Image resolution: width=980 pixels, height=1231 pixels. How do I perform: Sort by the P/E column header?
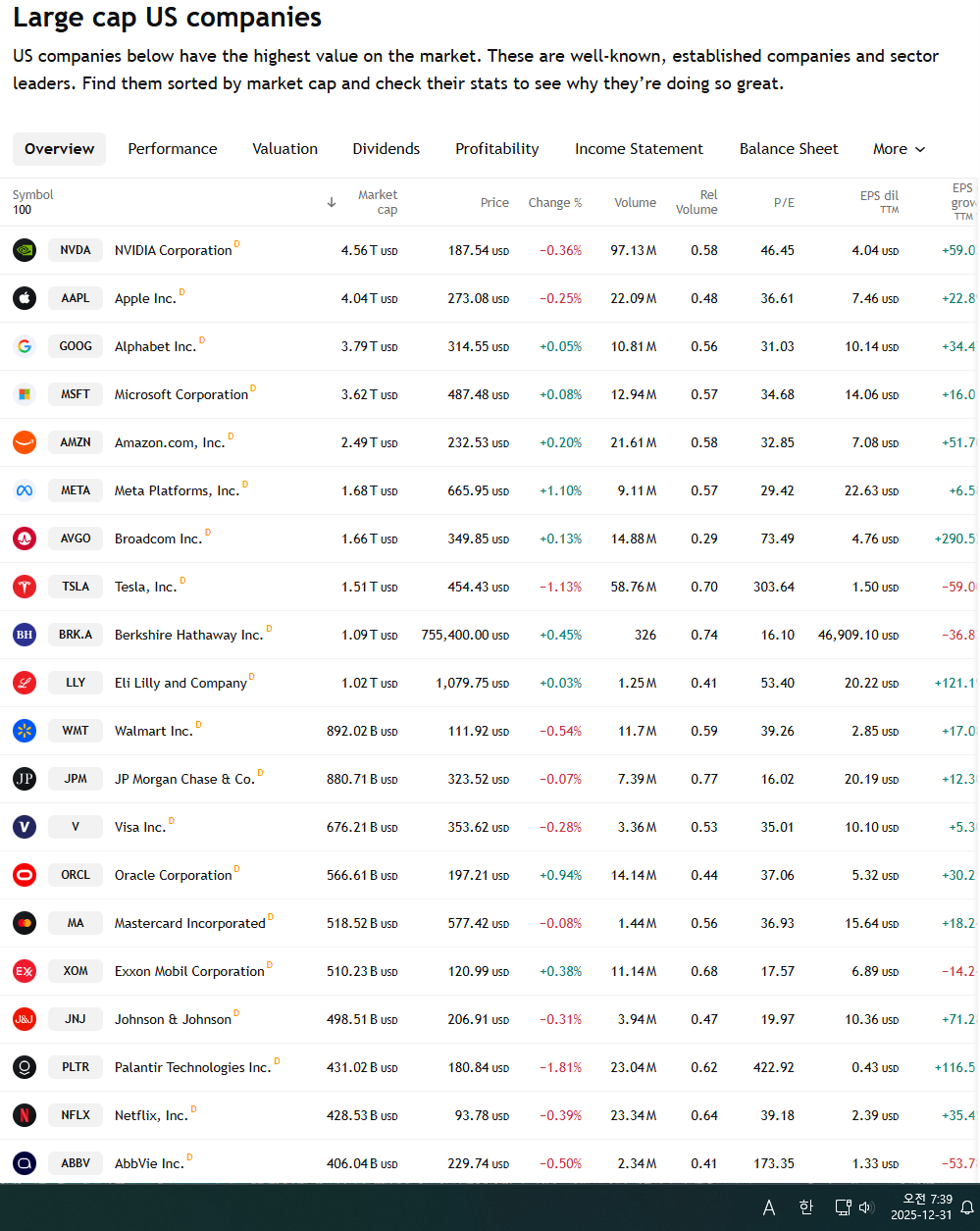(784, 202)
